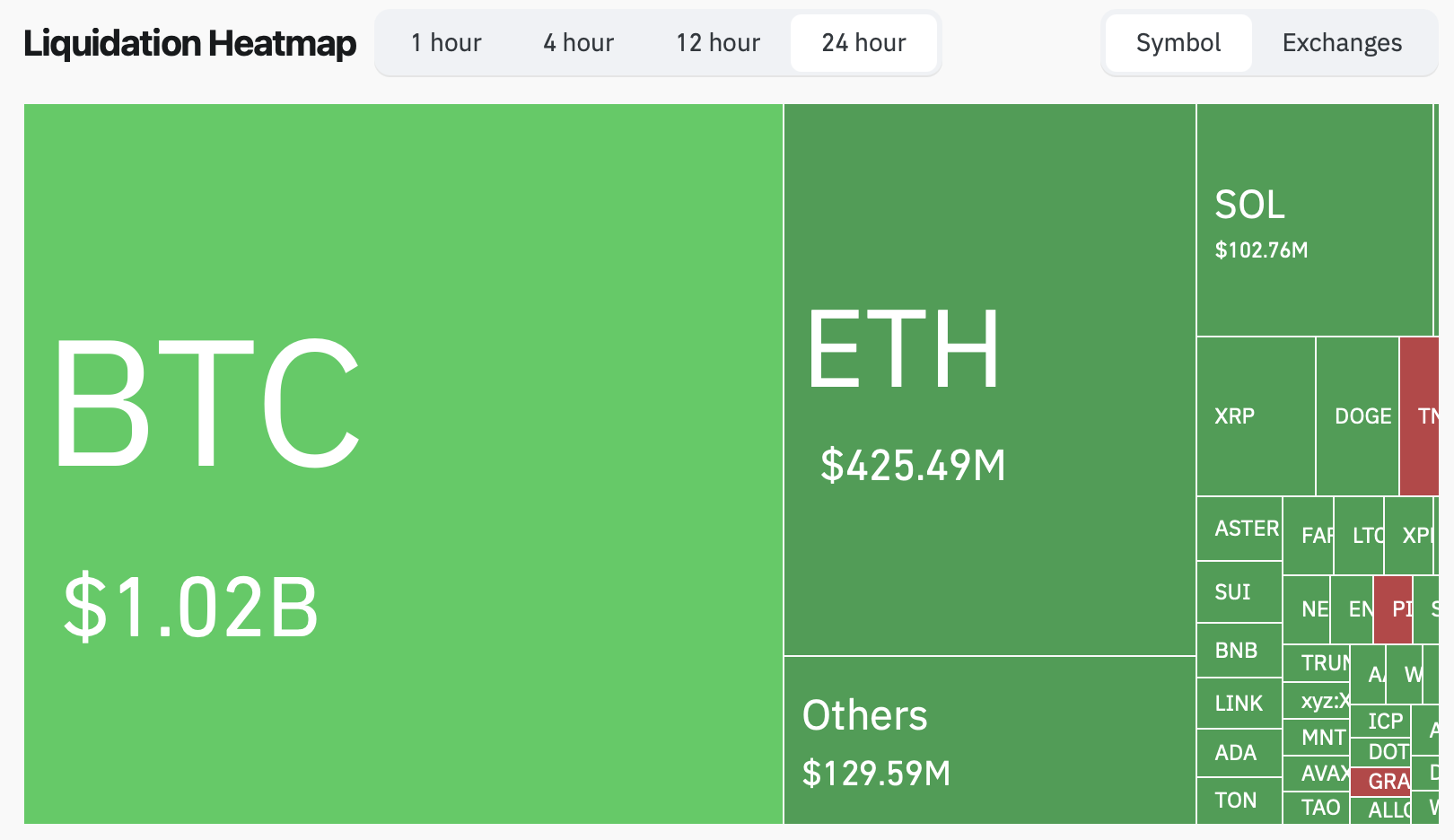Choose the 12 hour timeframe

coord(717,43)
